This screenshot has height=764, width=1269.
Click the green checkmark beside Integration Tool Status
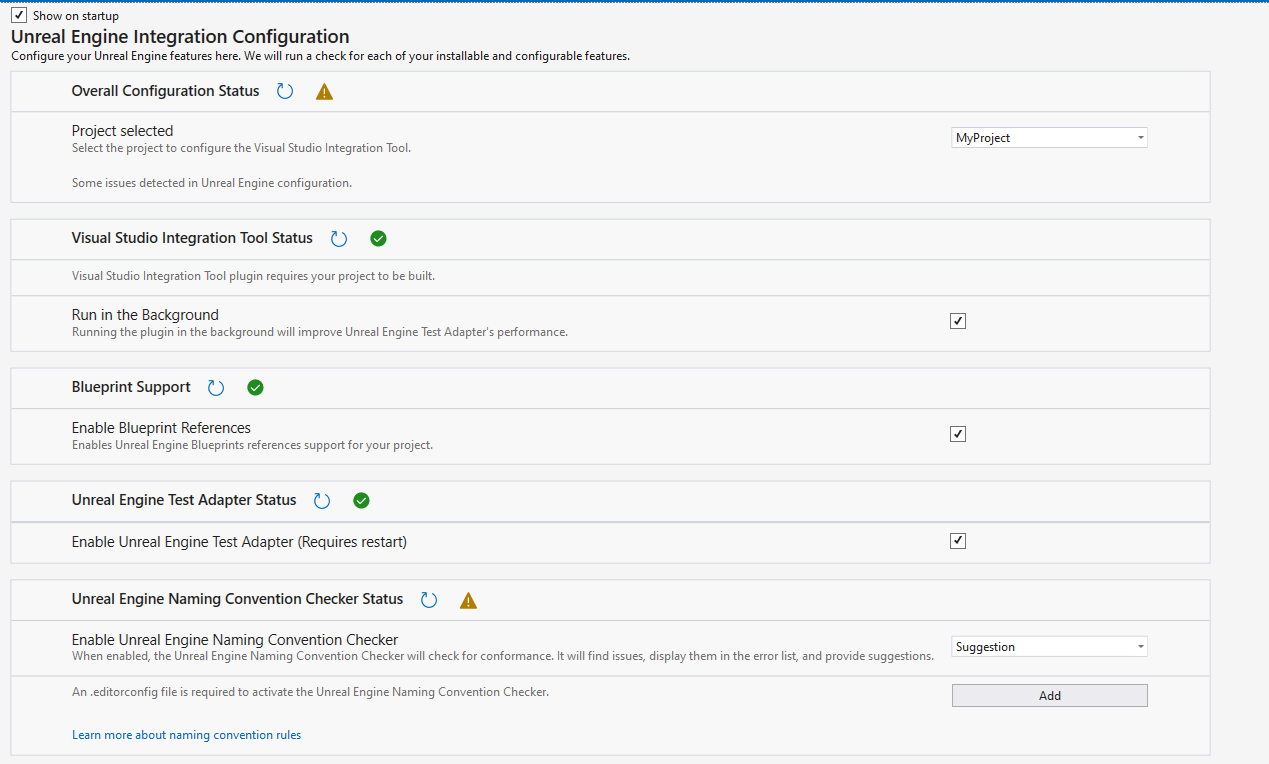378,239
